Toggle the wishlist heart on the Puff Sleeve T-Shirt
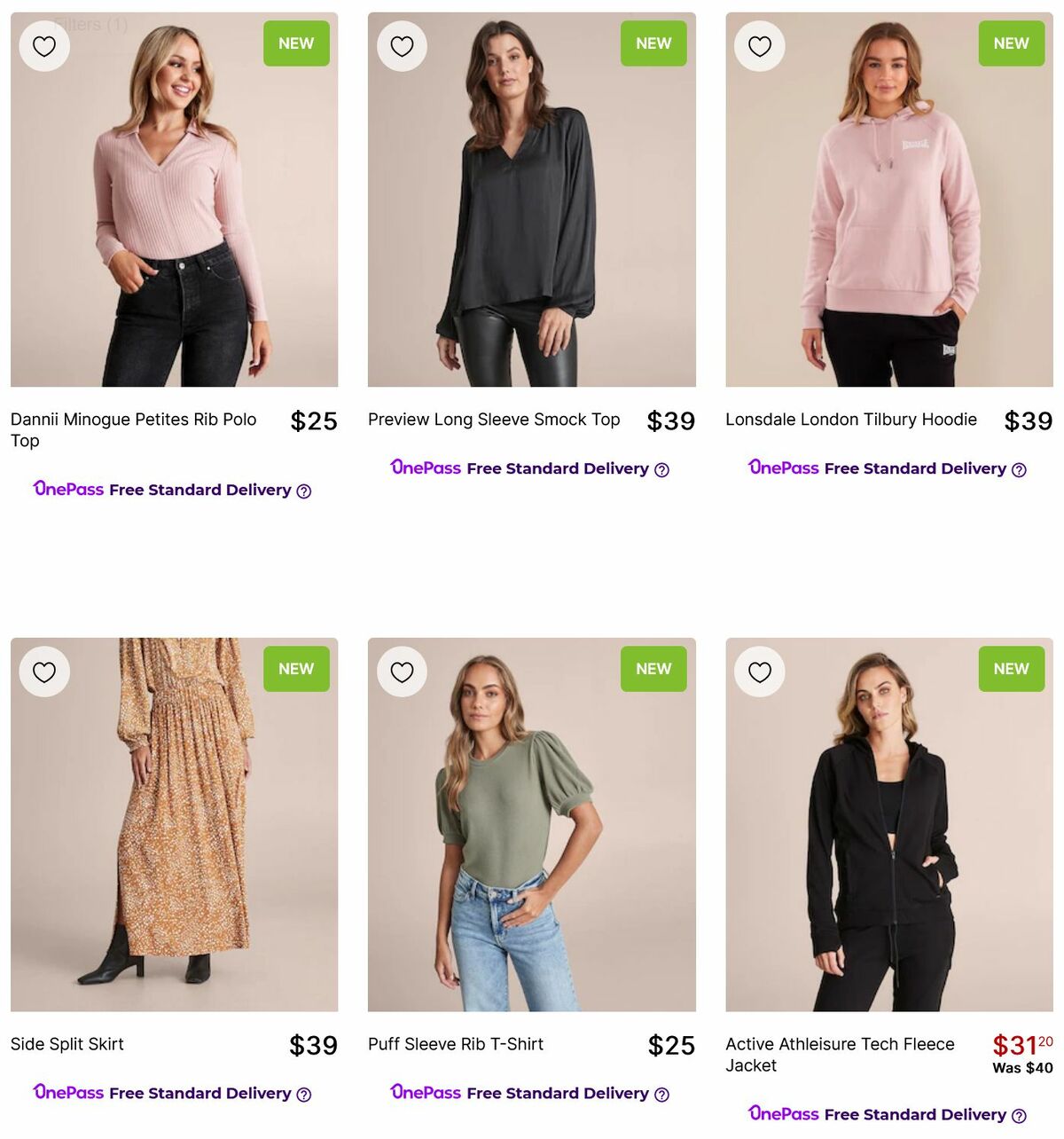The image size is (1064, 1139). click(402, 672)
